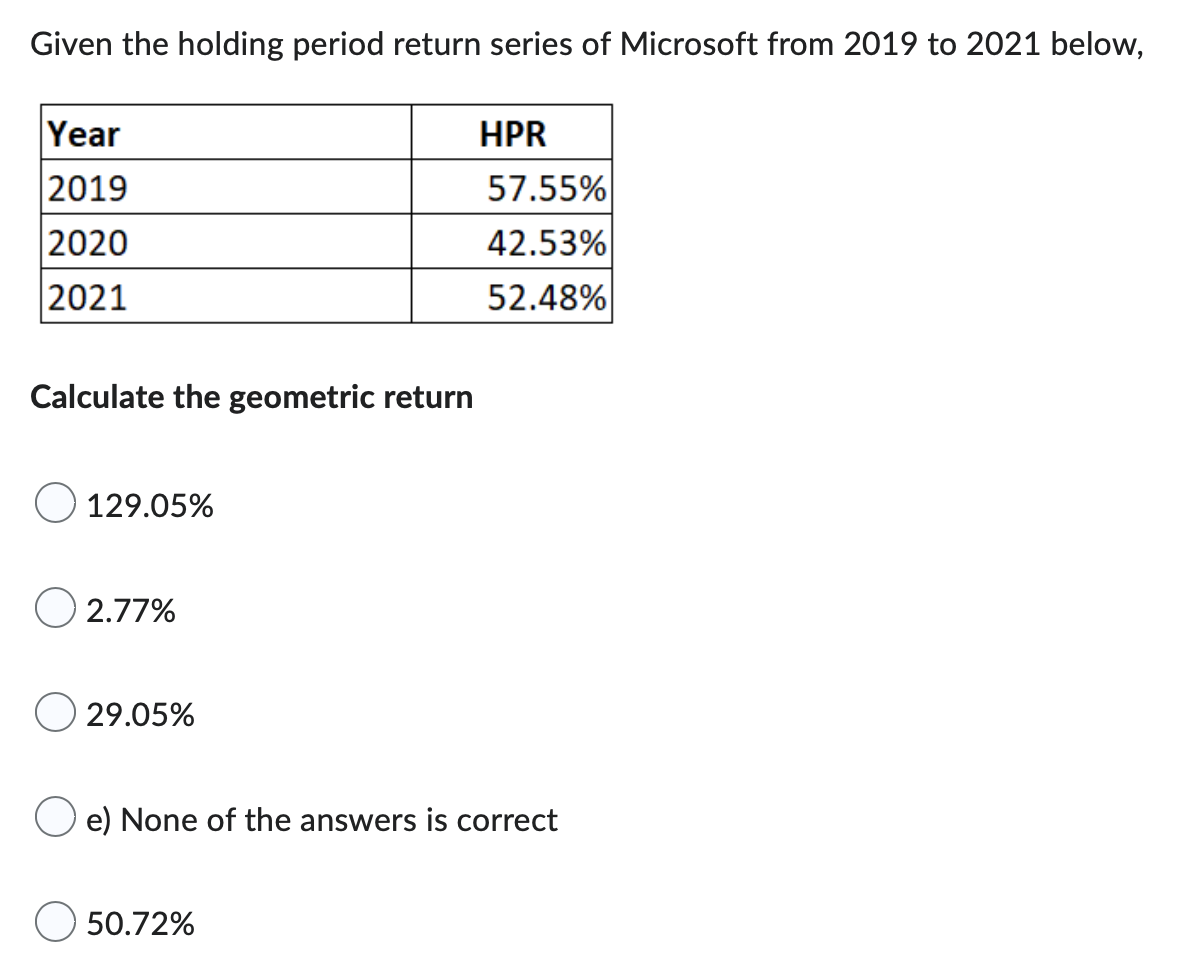Click the 52.48% HPR value
This screenshot has width=1188, height=974.
click(x=542, y=296)
